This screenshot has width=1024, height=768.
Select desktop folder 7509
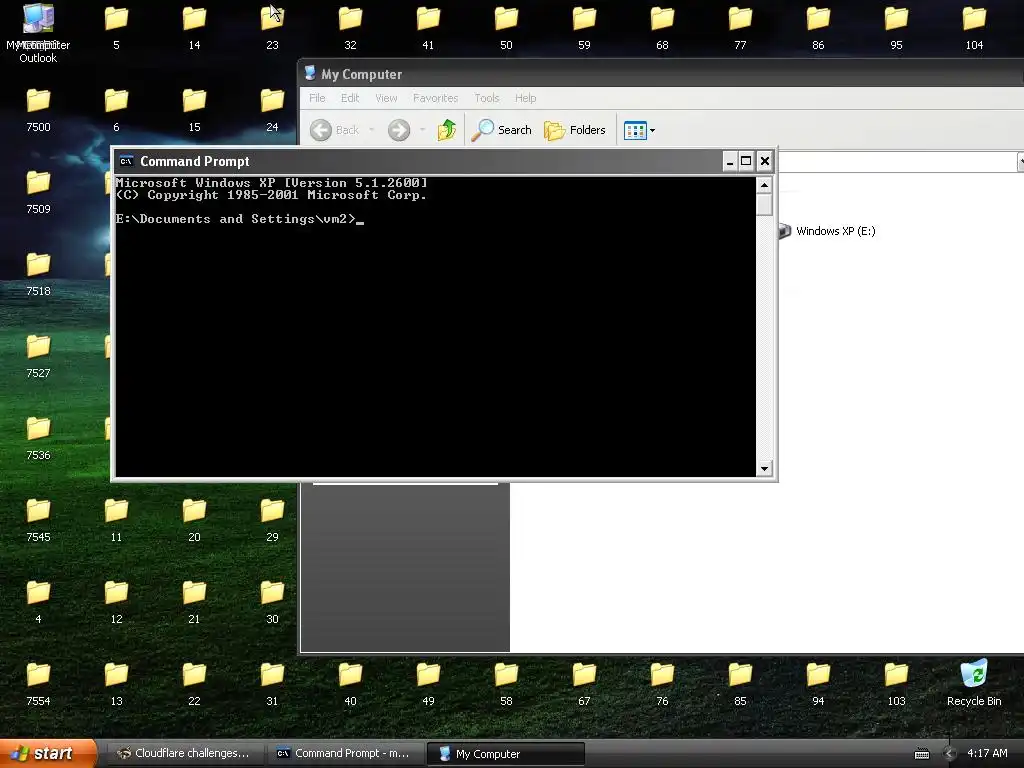38,193
